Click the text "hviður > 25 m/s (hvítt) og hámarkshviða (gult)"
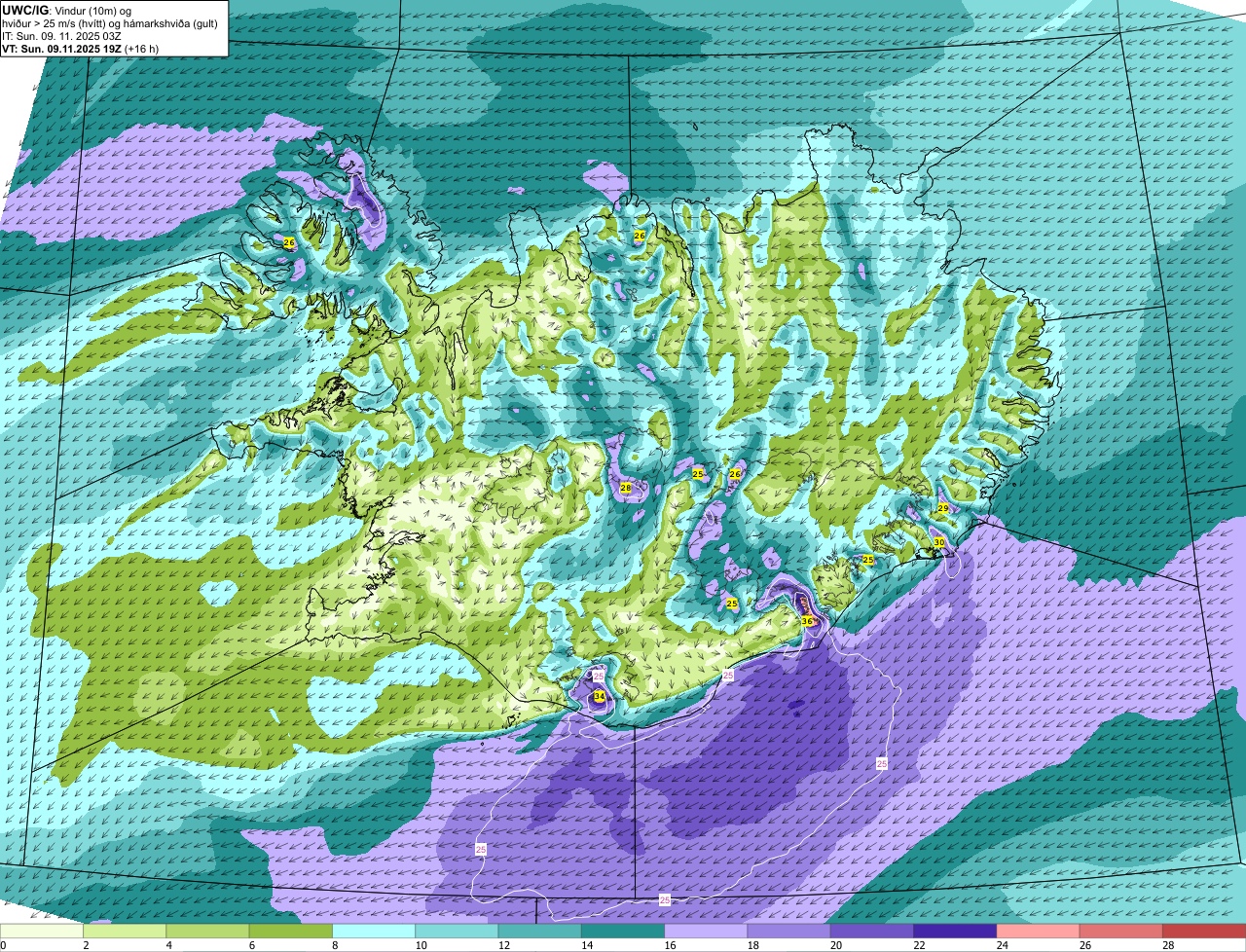This screenshot has width=1246, height=952. (x=110, y=23)
